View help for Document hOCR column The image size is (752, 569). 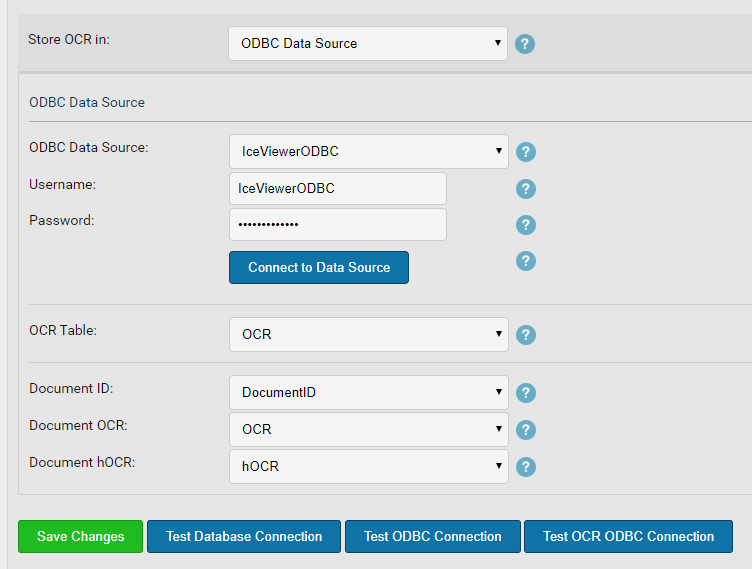(526, 467)
